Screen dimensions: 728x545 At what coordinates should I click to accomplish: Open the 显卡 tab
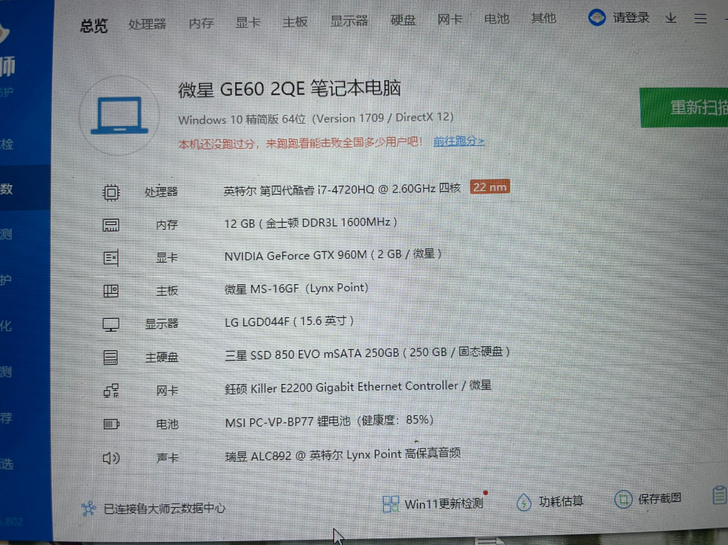tap(248, 22)
